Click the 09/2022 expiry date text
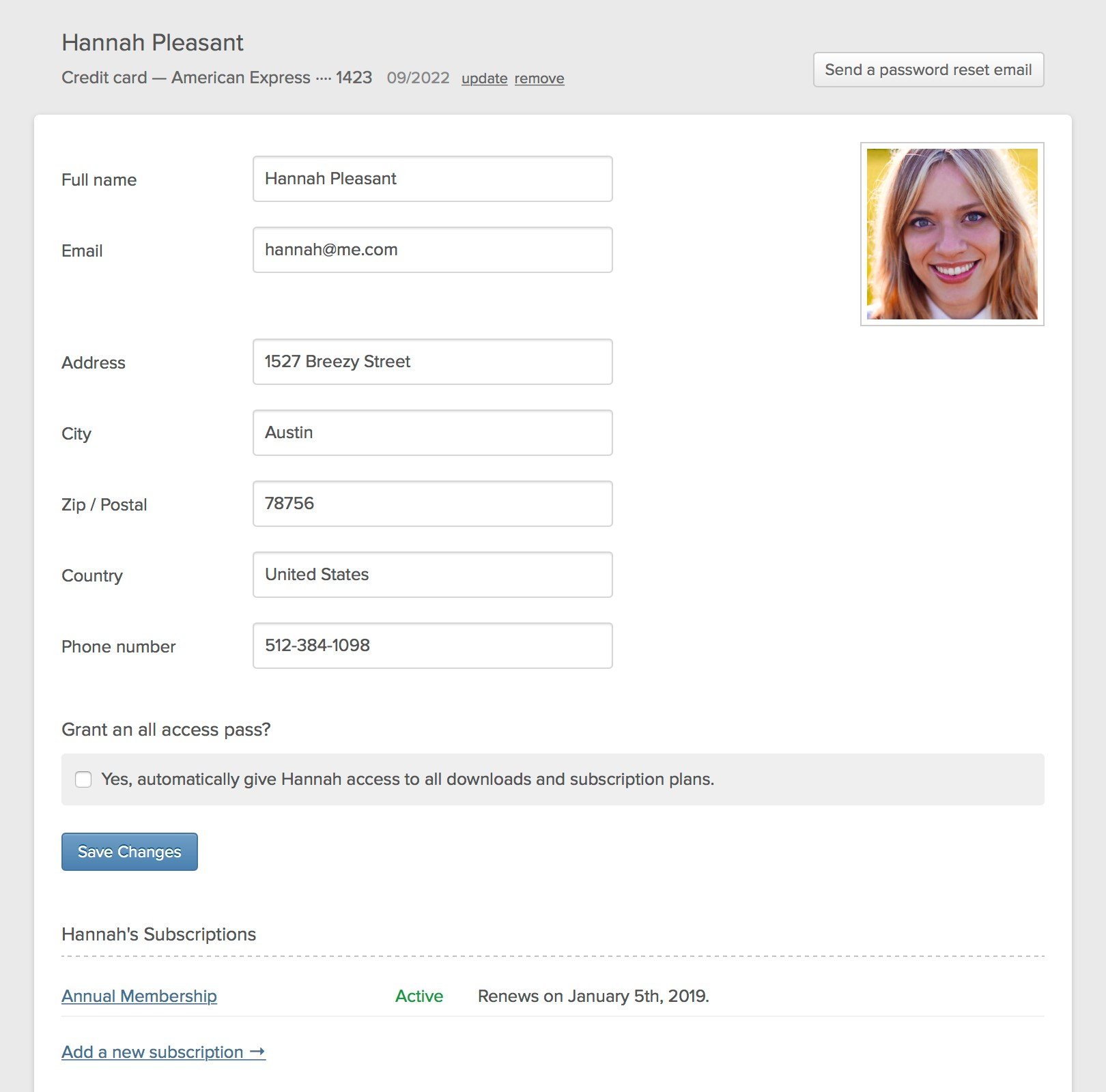 (418, 78)
